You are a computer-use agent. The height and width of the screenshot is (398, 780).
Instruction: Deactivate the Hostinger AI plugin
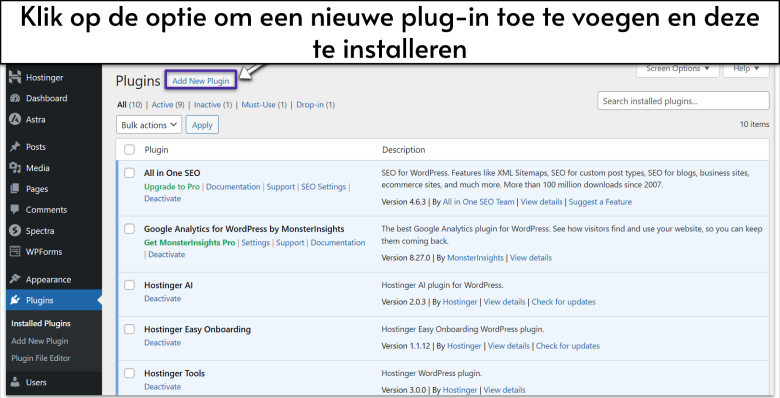pos(163,298)
